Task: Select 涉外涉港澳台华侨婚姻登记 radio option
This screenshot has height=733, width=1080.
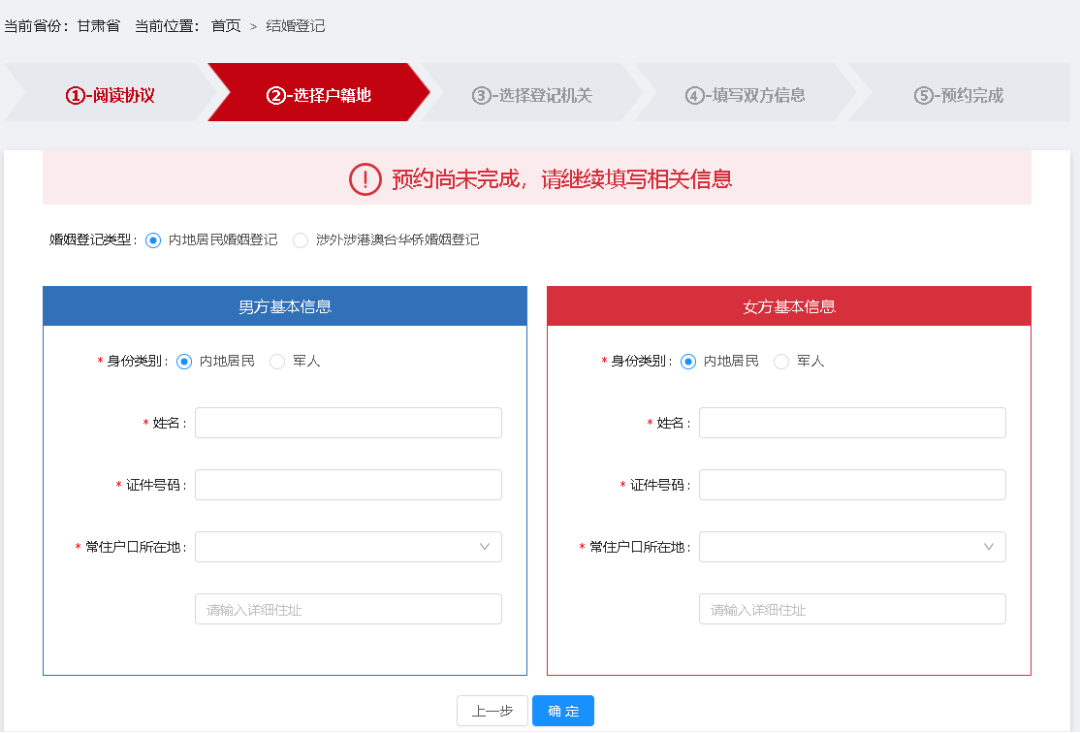Action: pyautogui.click(x=301, y=240)
